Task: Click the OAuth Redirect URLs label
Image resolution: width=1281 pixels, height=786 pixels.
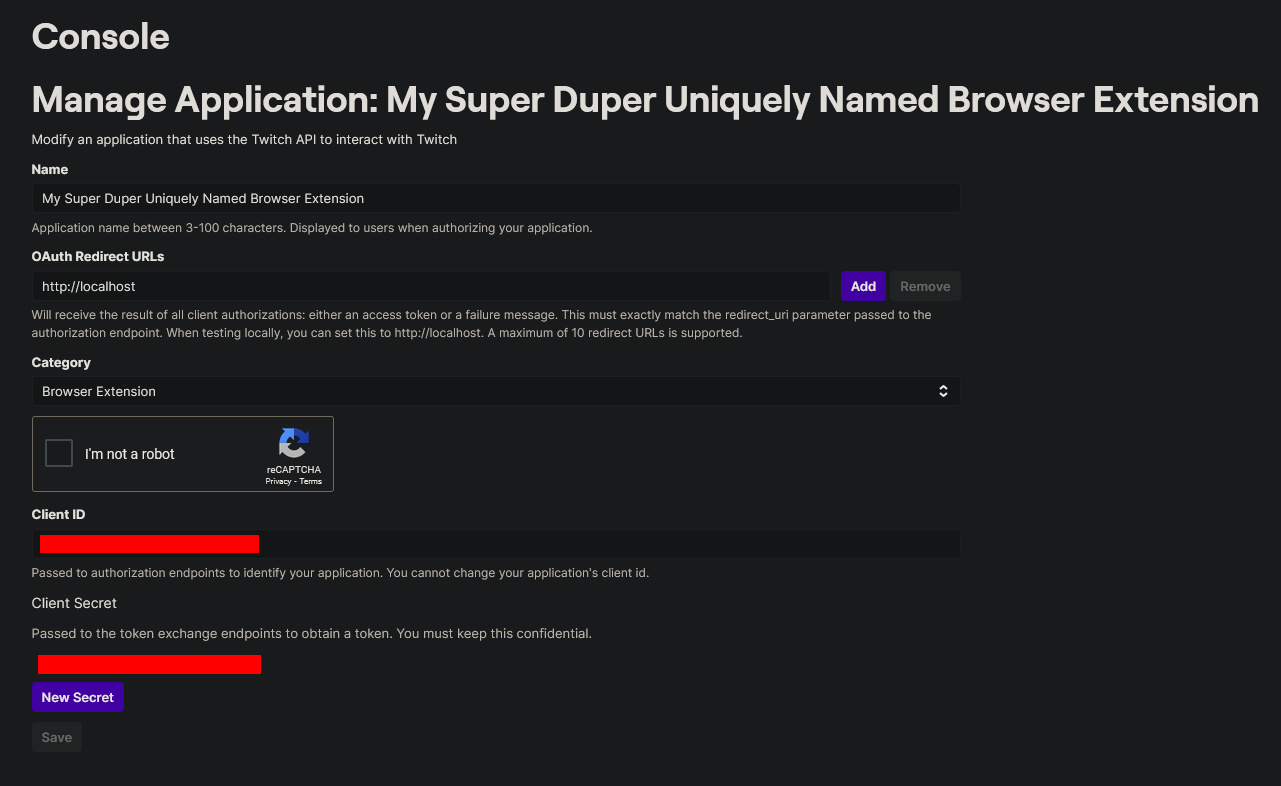Action: 97,256
